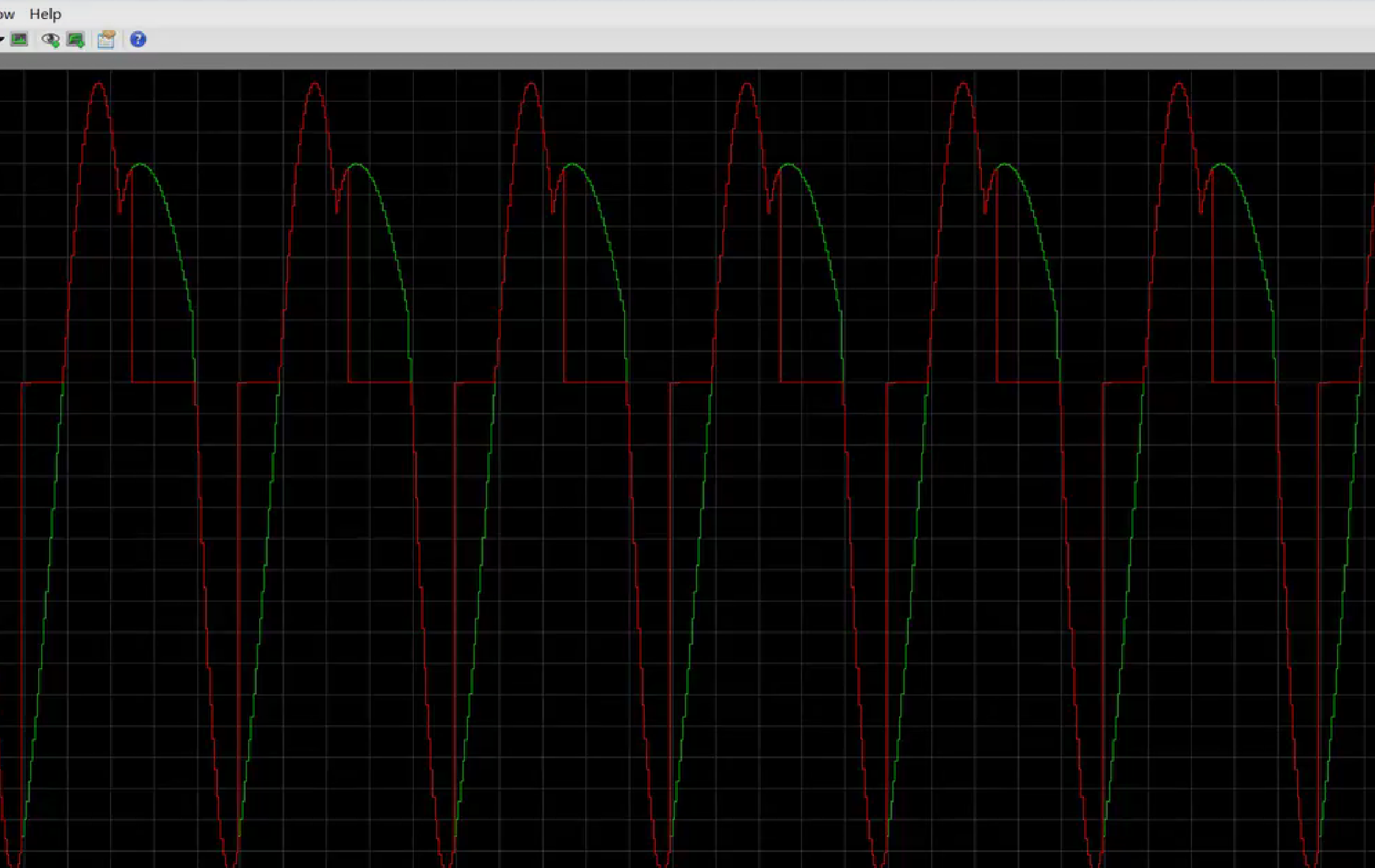Click the gray strip above the plot
This screenshot has width=1375, height=868.
tap(676, 61)
